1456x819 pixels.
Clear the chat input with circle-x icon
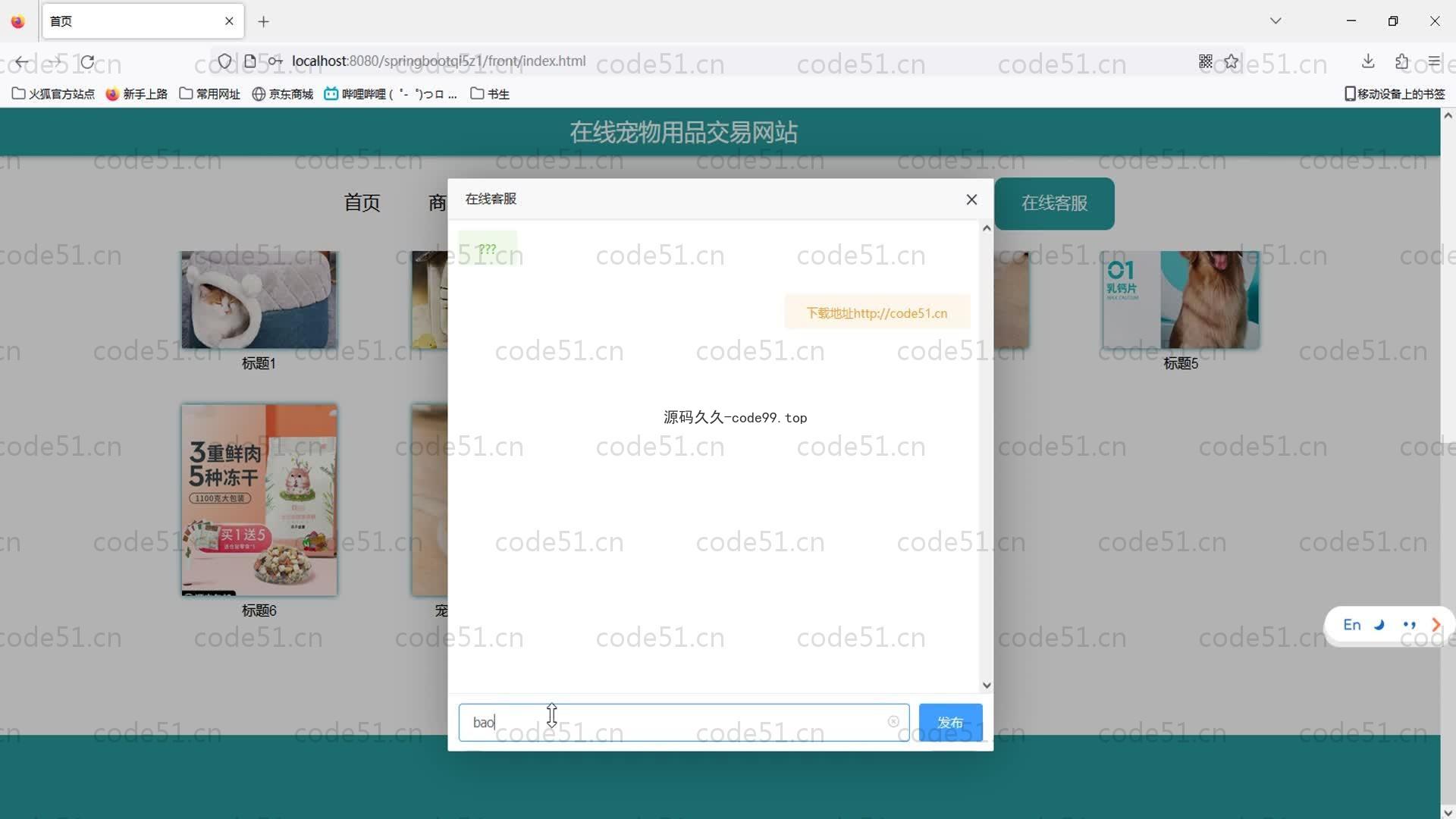click(x=893, y=721)
